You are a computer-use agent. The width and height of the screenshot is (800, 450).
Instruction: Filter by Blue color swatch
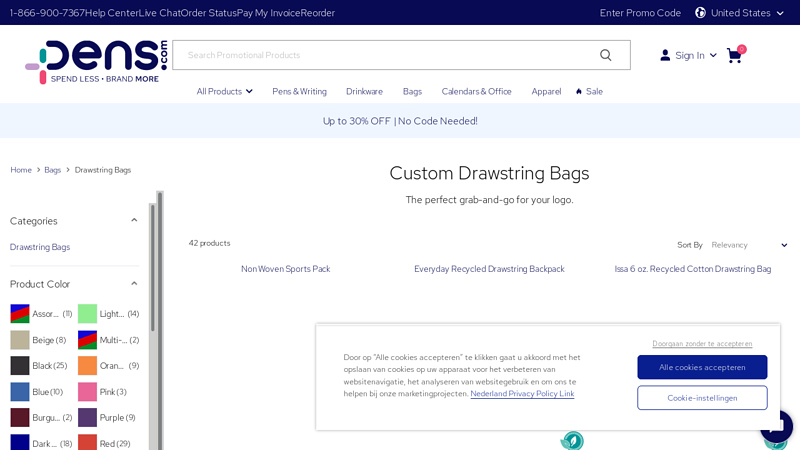[x=20, y=392]
